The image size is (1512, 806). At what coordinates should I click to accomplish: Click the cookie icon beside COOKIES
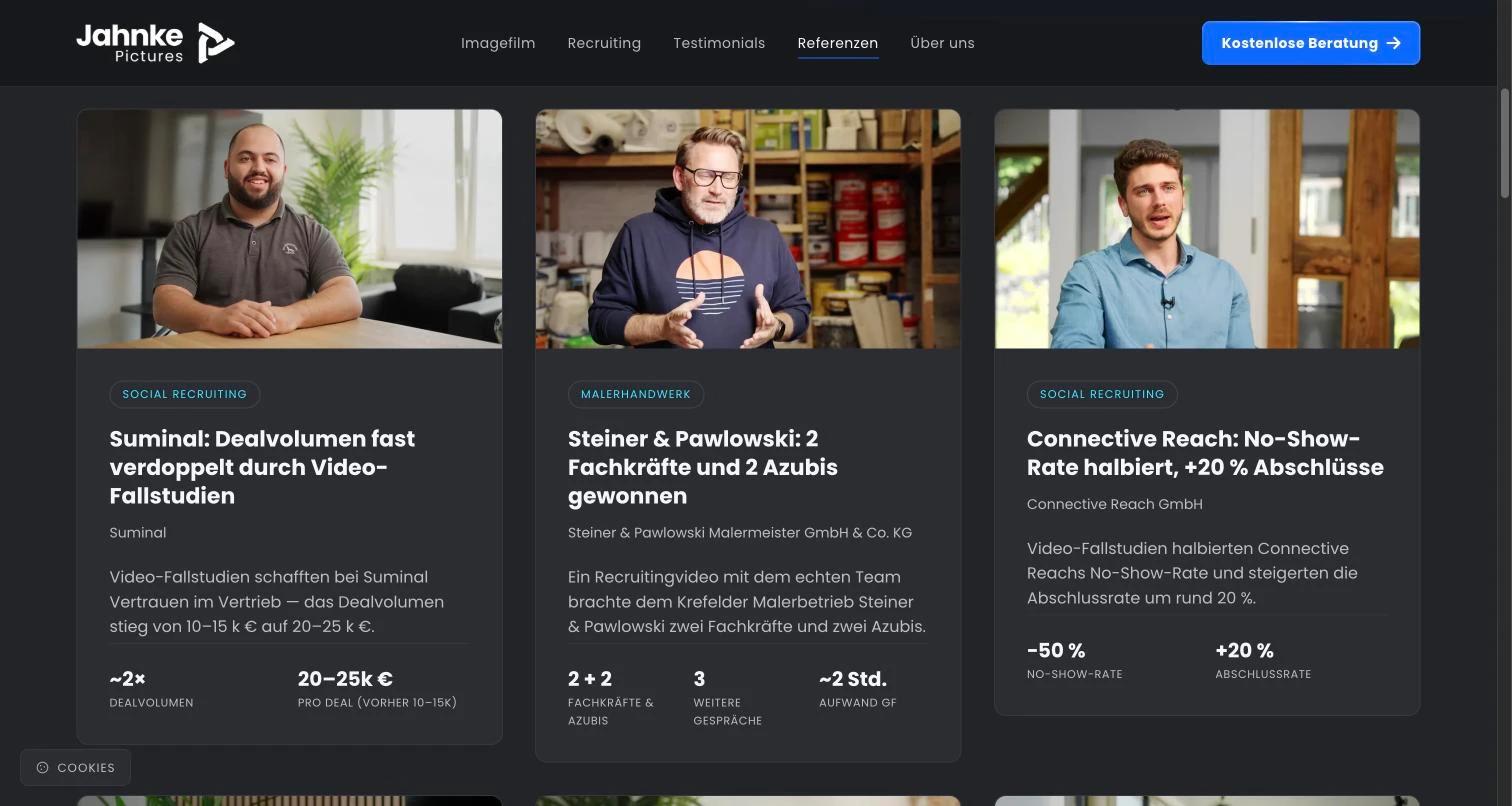click(42, 768)
